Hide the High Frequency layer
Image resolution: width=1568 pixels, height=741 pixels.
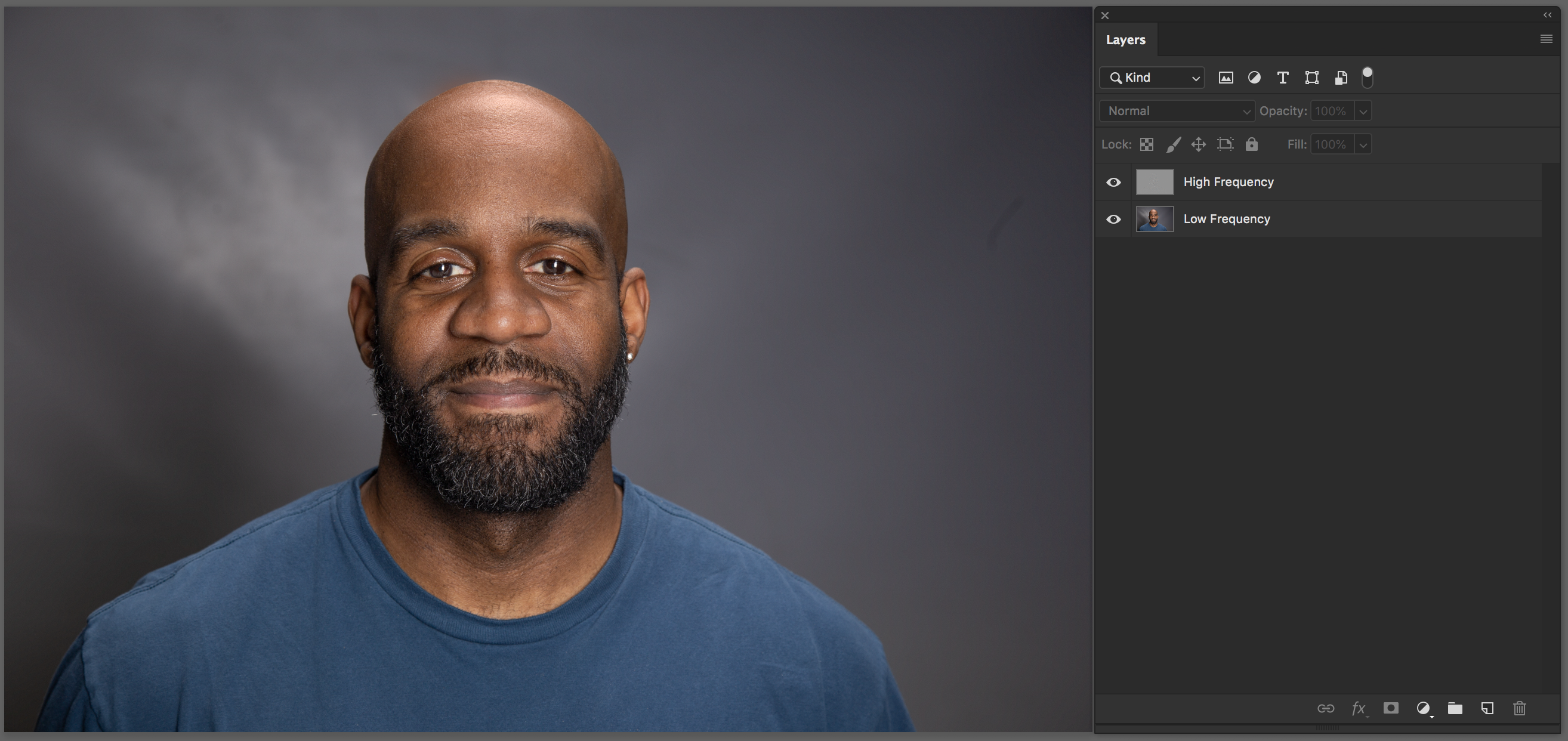click(x=1113, y=182)
